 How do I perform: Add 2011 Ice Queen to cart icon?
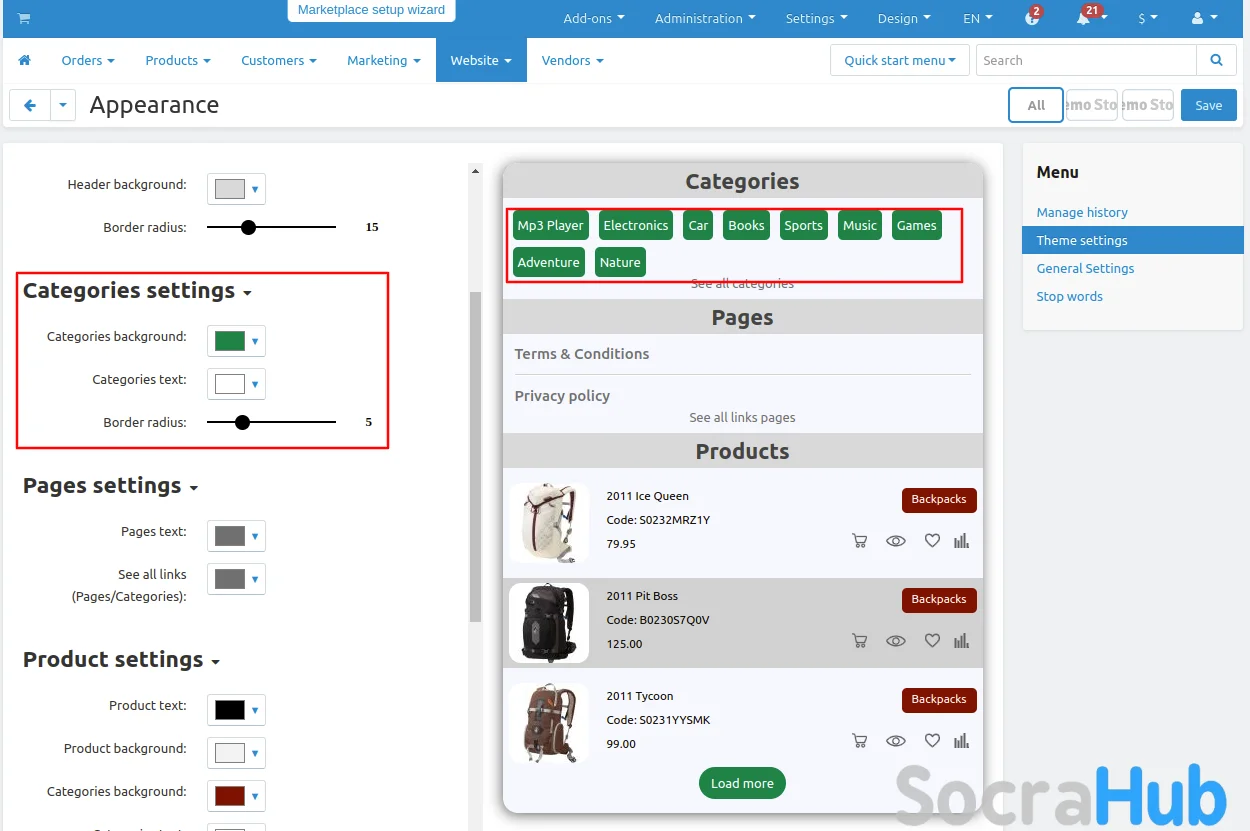coord(859,541)
